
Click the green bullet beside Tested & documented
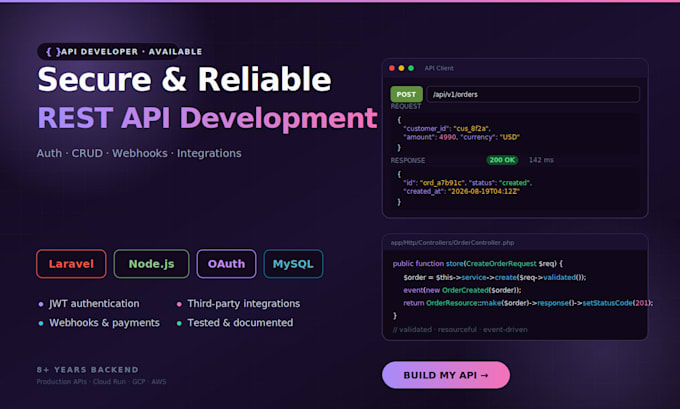tap(179, 323)
